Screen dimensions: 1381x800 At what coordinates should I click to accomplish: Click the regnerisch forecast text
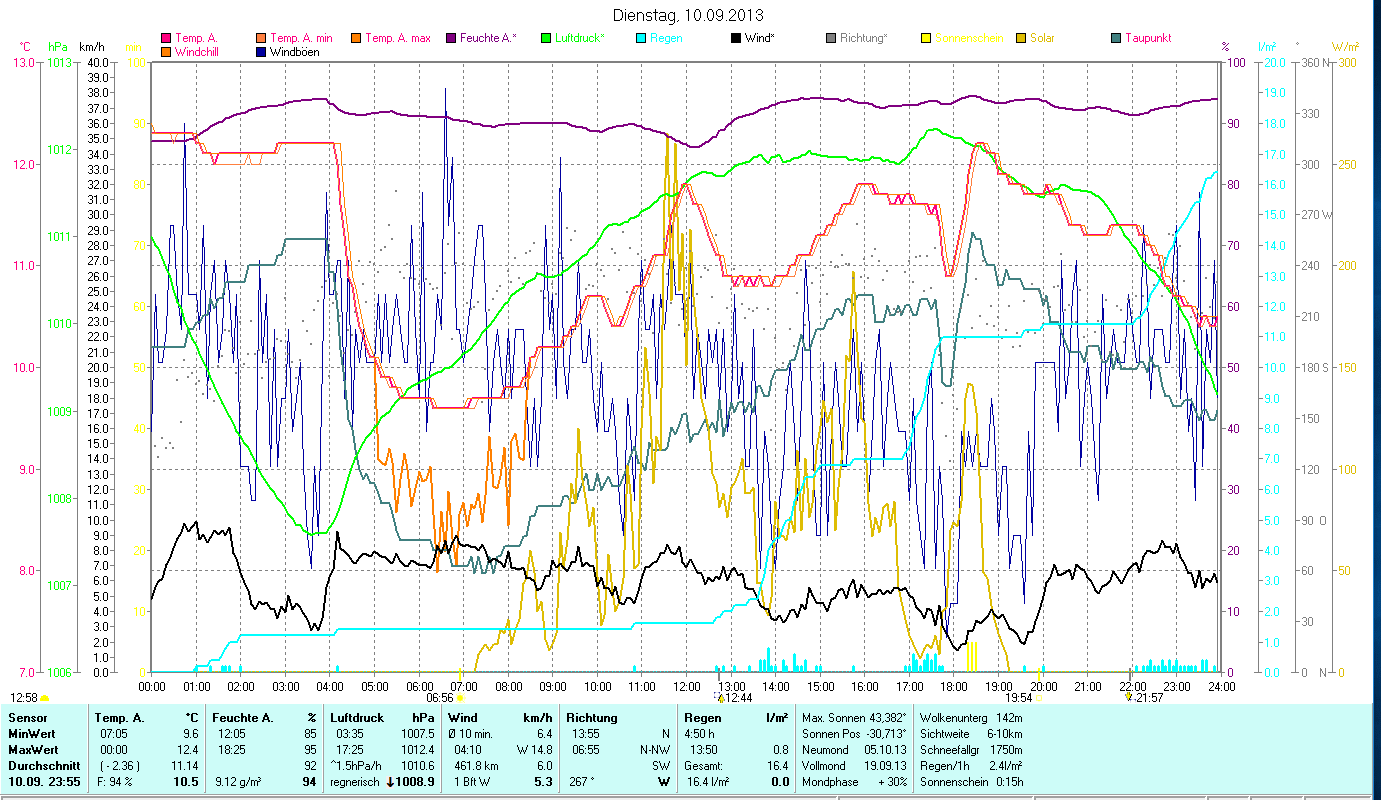coord(356,782)
